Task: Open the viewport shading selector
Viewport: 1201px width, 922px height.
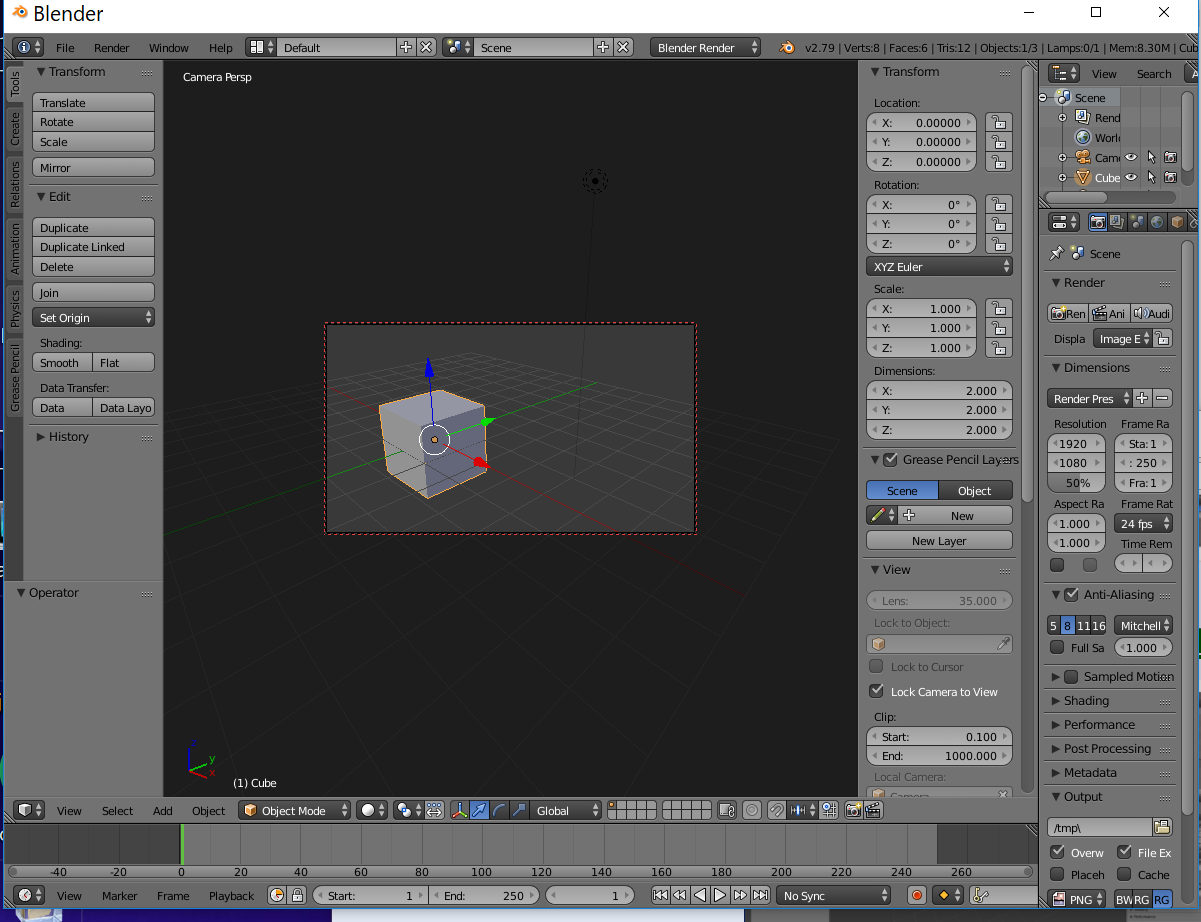Action: (373, 810)
